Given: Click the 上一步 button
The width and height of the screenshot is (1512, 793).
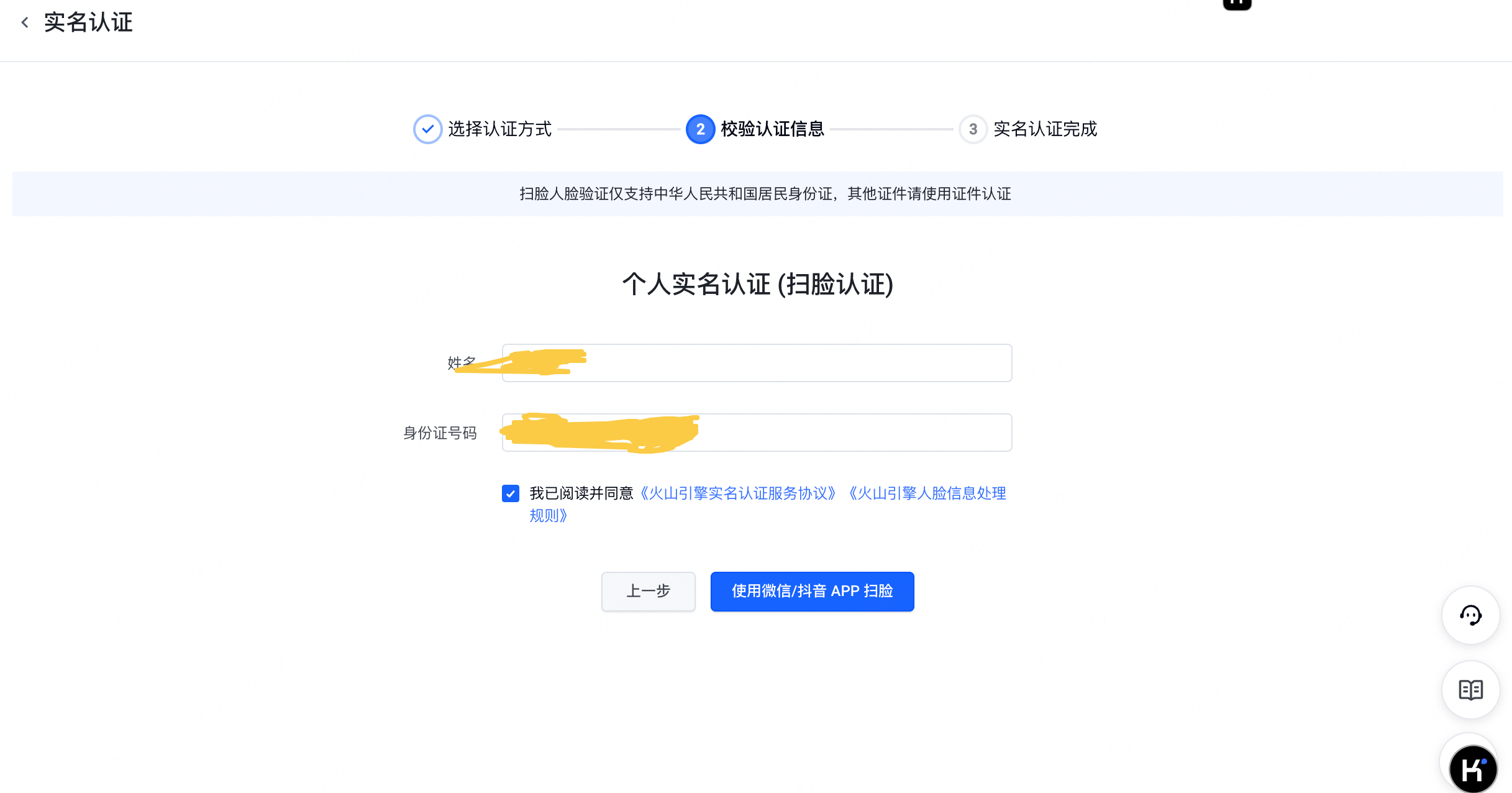Looking at the screenshot, I should click(x=648, y=591).
